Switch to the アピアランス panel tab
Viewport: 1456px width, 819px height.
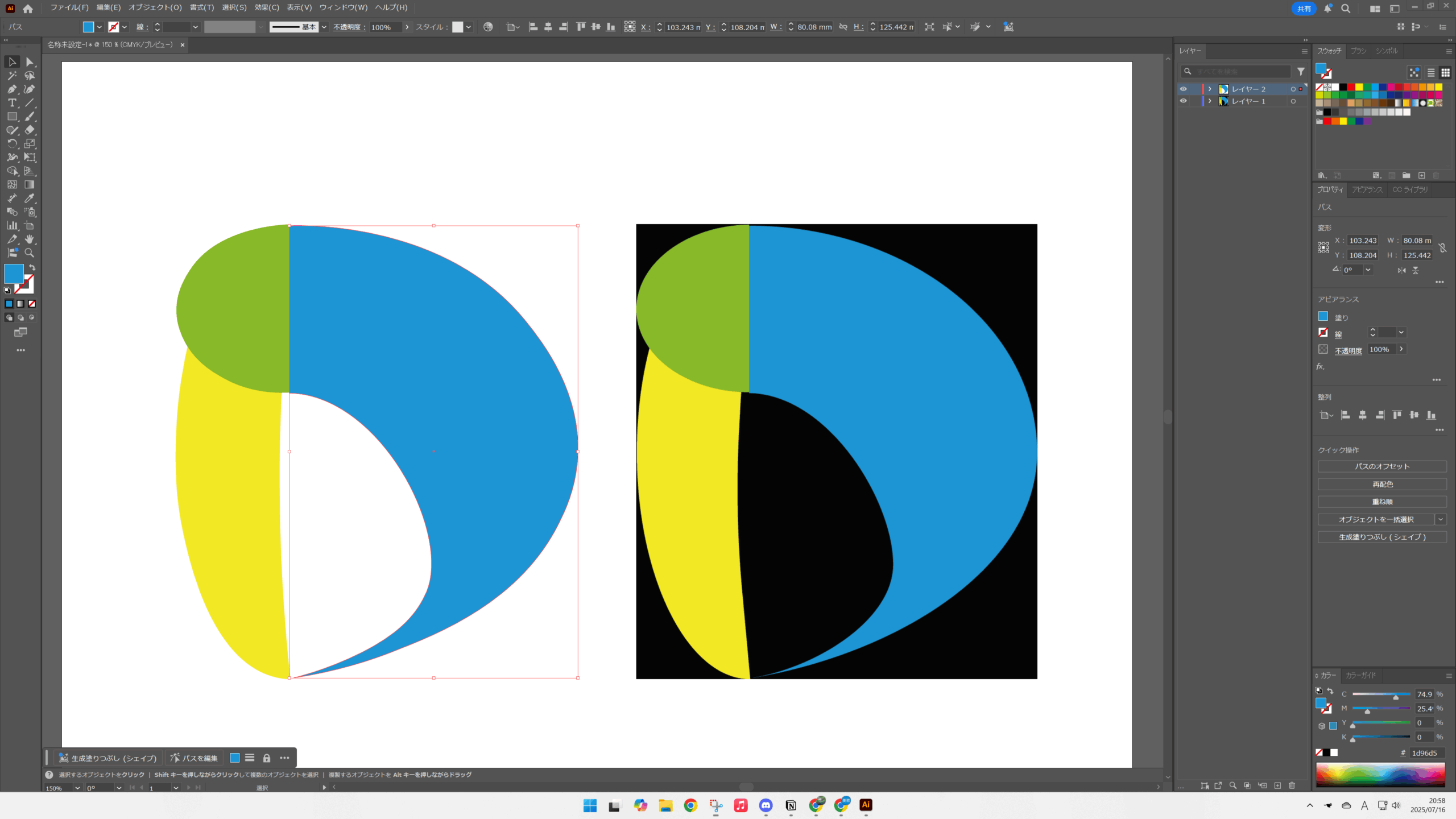tap(1367, 189)
